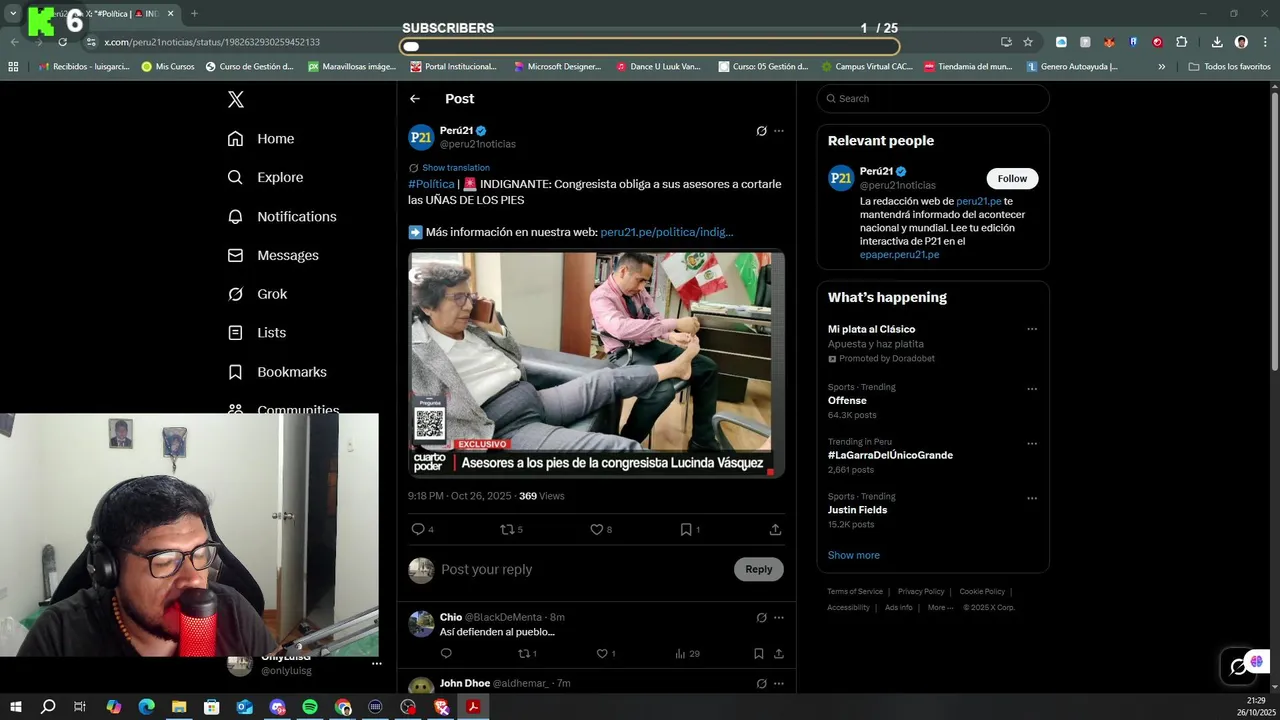
Task: Open the peru21.pe/politica article link
Action: 667,232
